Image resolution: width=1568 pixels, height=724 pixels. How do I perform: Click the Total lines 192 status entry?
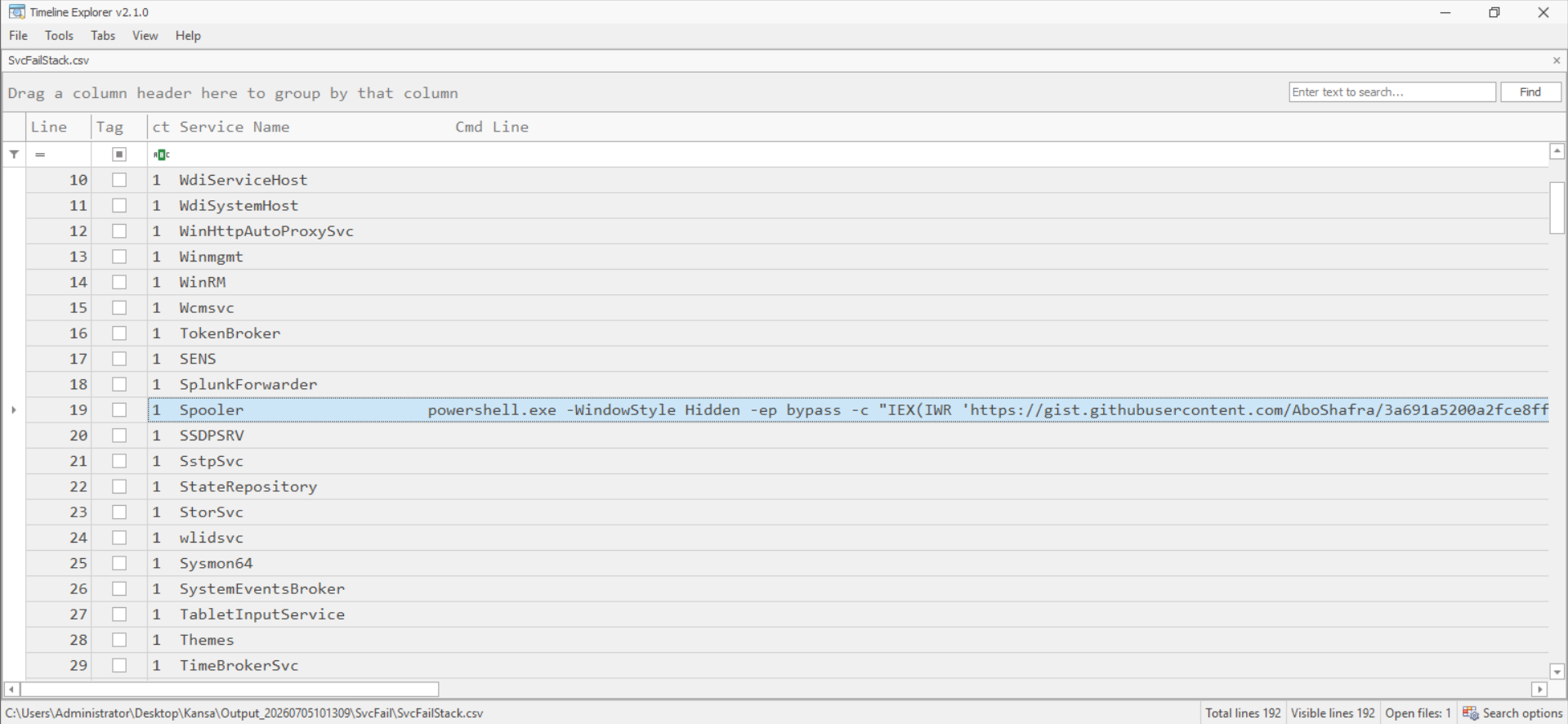click(x=1243, y=713)
